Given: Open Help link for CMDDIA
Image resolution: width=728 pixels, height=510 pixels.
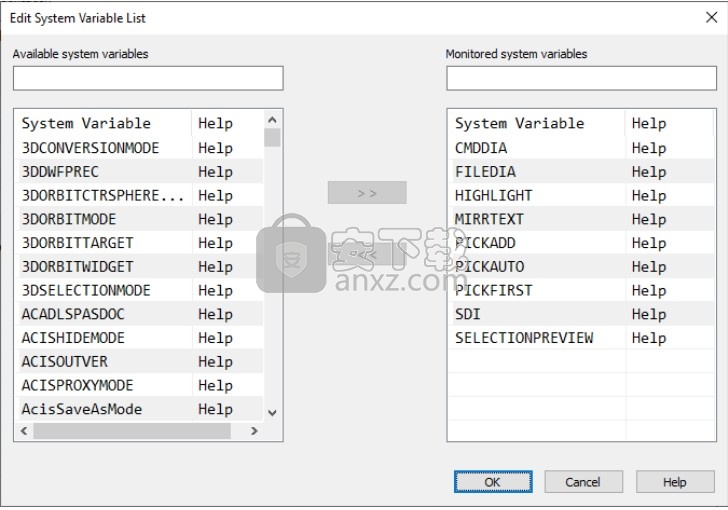Looking at the screenshot, I should click(649, 148).
